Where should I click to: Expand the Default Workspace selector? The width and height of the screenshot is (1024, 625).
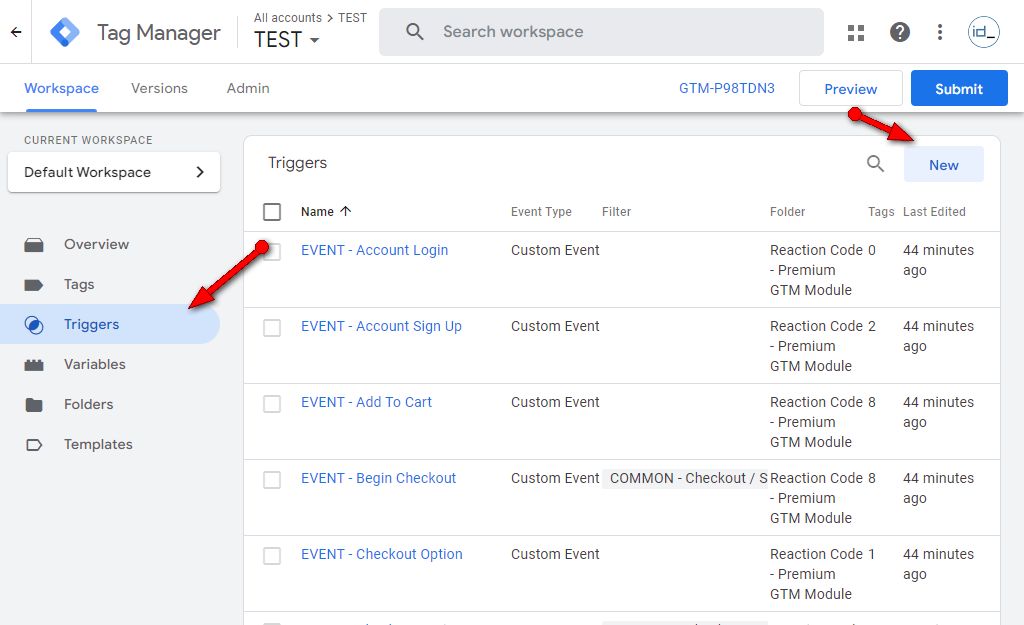114,172
